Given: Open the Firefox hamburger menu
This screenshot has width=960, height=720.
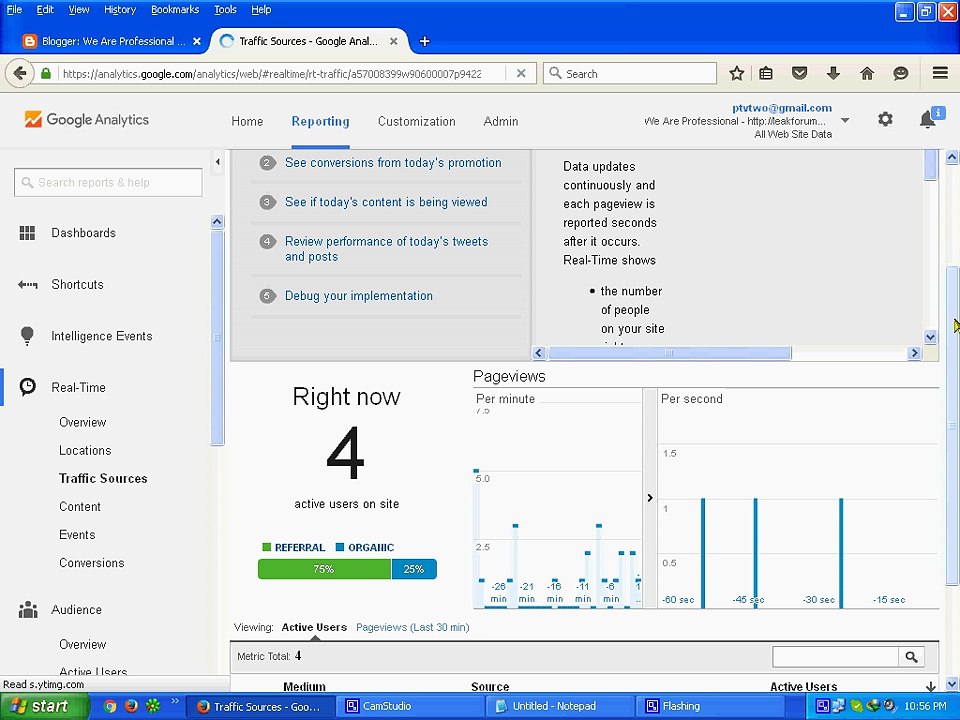Looking at the screenshot, I should tap(940, 73).
